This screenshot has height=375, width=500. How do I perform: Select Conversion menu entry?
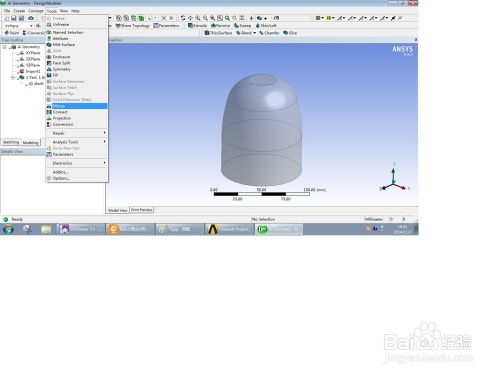pos(77,124)
